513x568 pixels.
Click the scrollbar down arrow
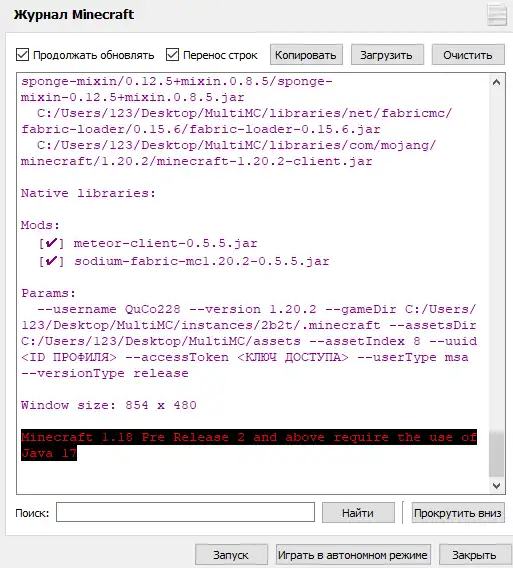[x=496, y=485]
